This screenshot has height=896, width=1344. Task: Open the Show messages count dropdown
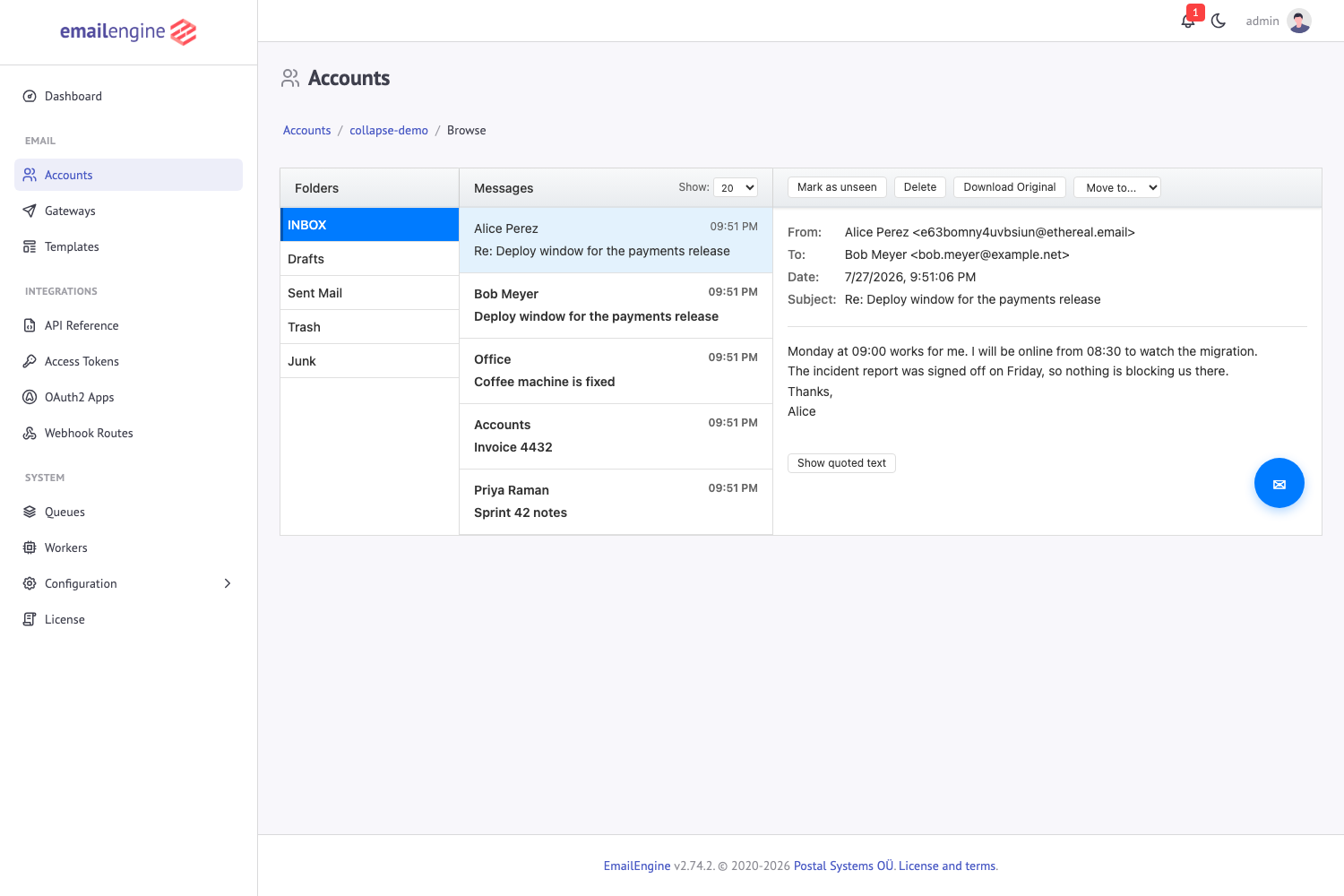(x=736, y=187)
